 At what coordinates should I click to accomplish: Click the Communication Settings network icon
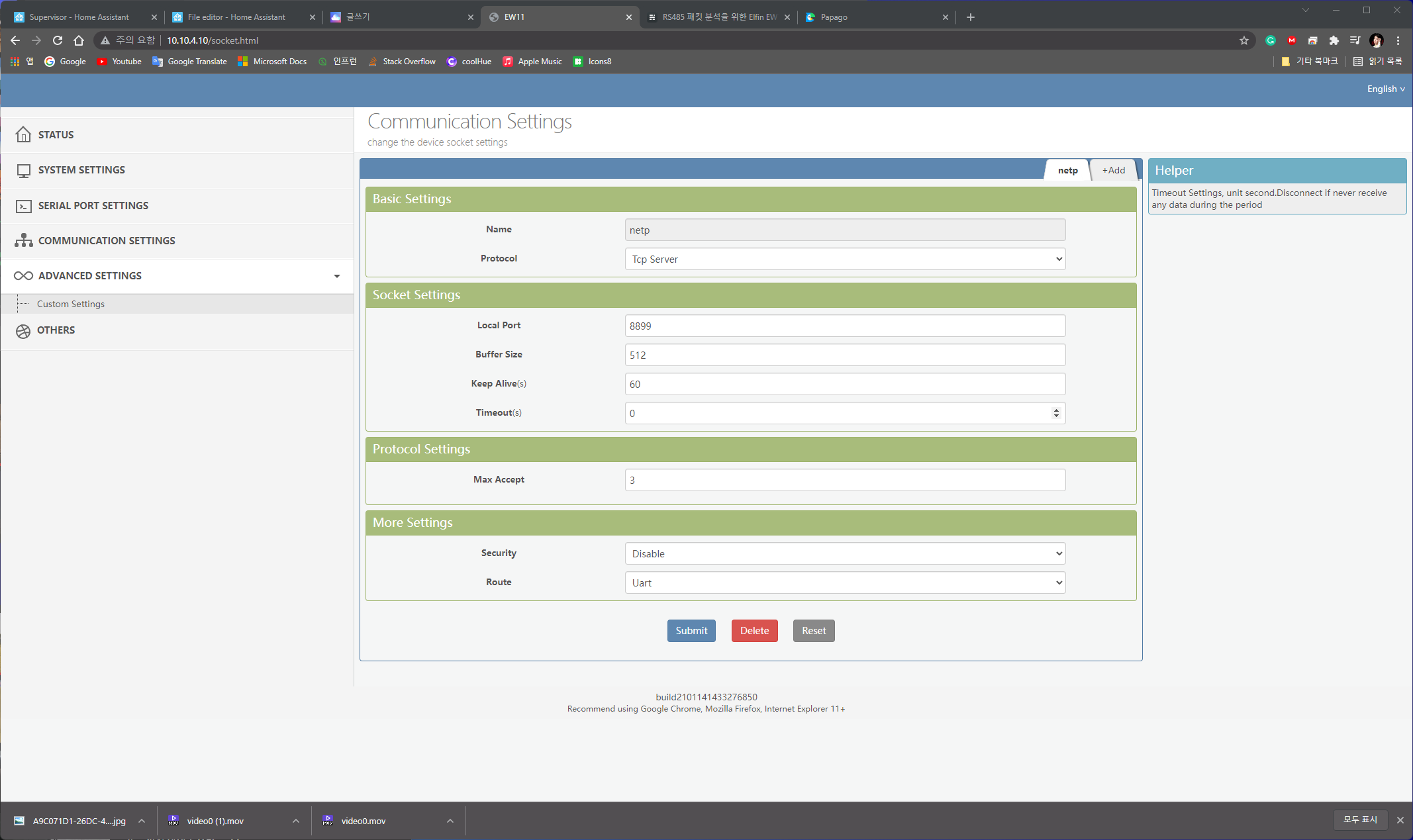click(x=24, y=241)
